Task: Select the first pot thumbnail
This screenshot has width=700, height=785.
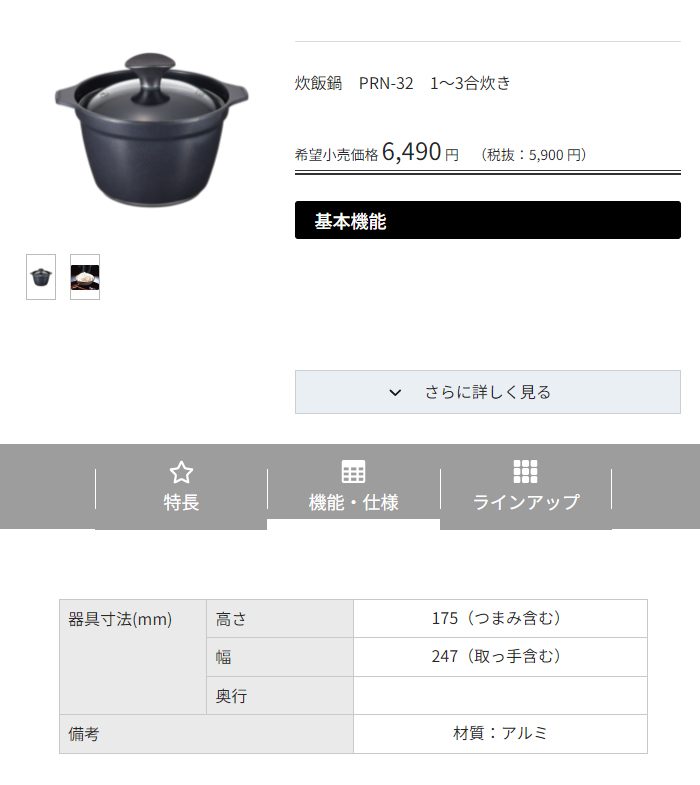Action: pos(41,277)
